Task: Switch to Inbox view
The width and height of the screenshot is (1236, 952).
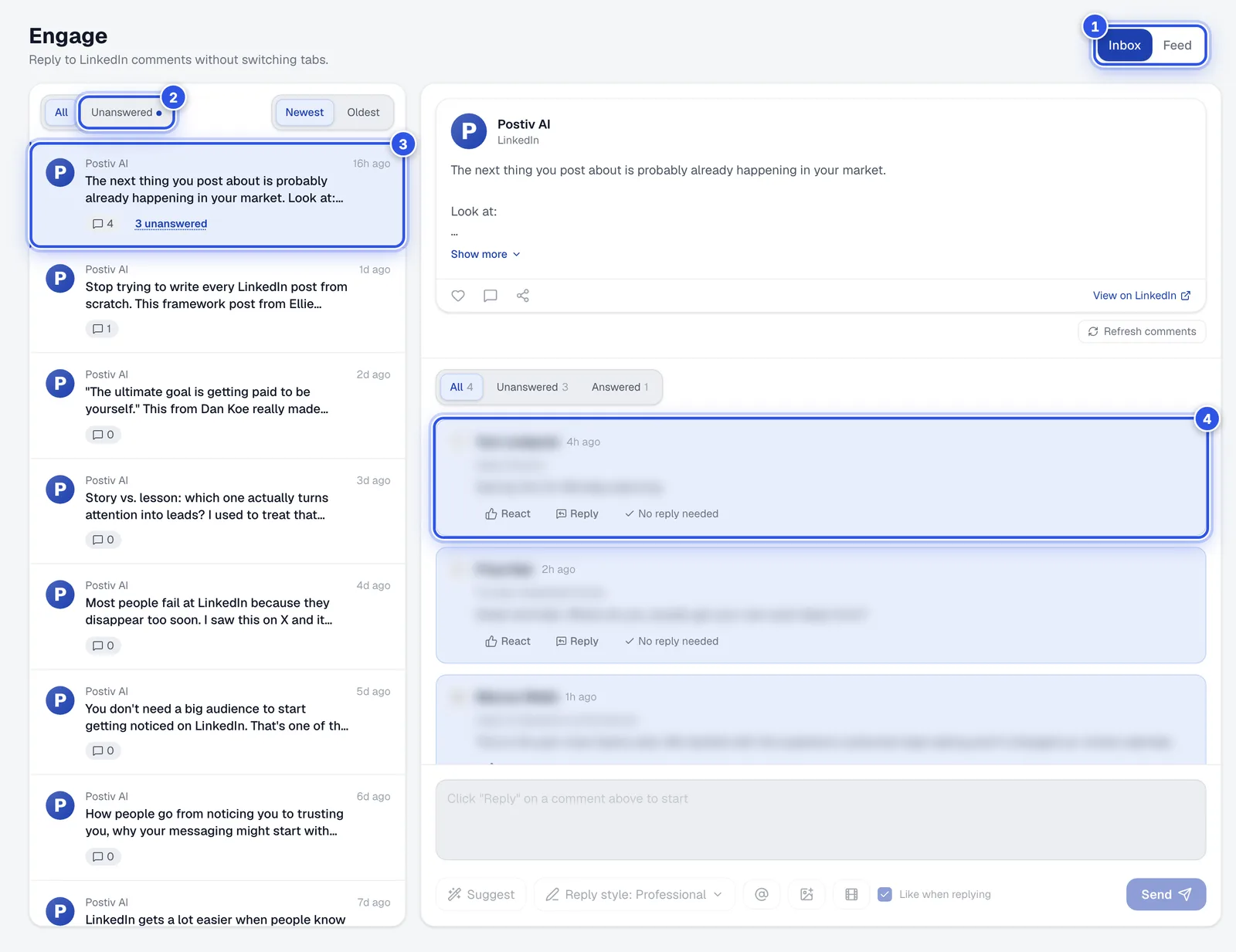Action: [x=1124, y=46]
